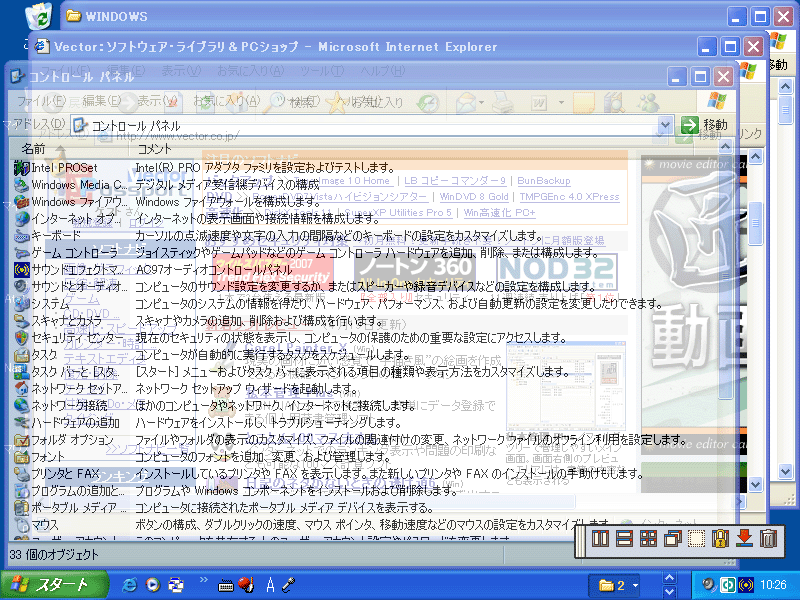800x600 pixels.
Task: Click Control Panel list scroll up arrow
Action: pyautogui.click(x=726, y=147)
